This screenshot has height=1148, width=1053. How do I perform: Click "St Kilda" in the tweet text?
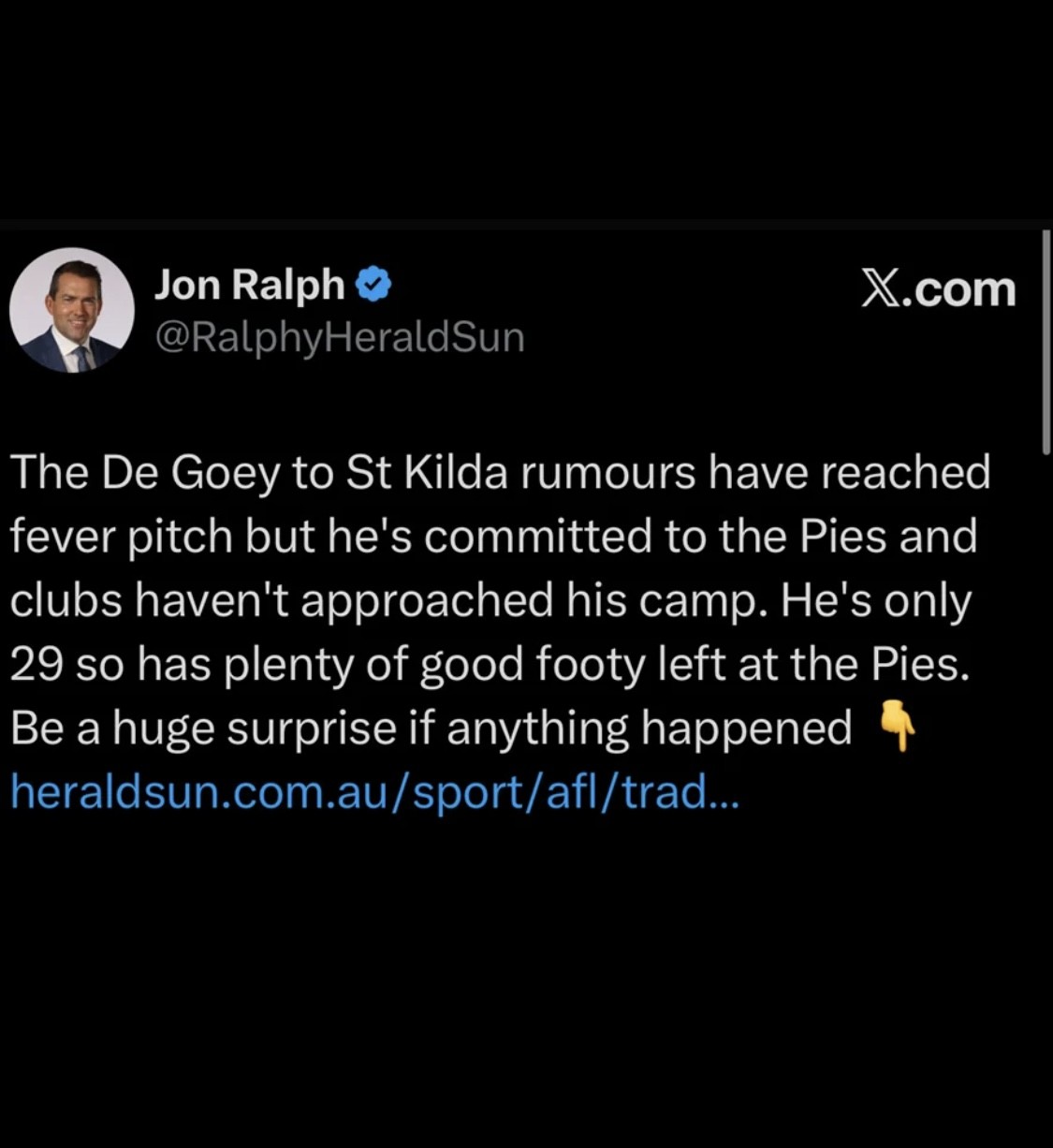(427, 473)
